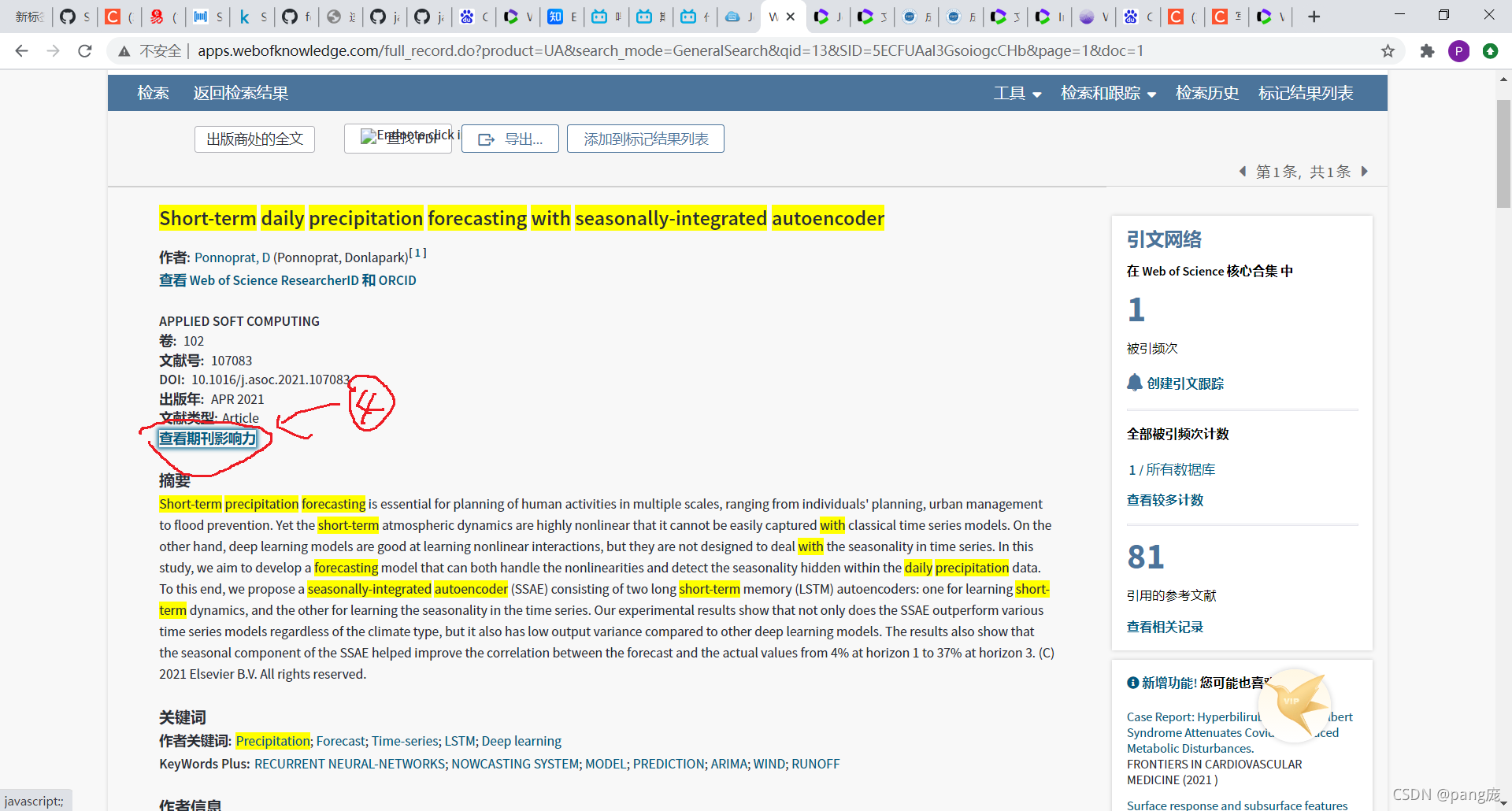Image resolution: width=1512 pixels, height=811 pixels.
Task: Open the purple P profile avatar
Action: pos(1458,51)
